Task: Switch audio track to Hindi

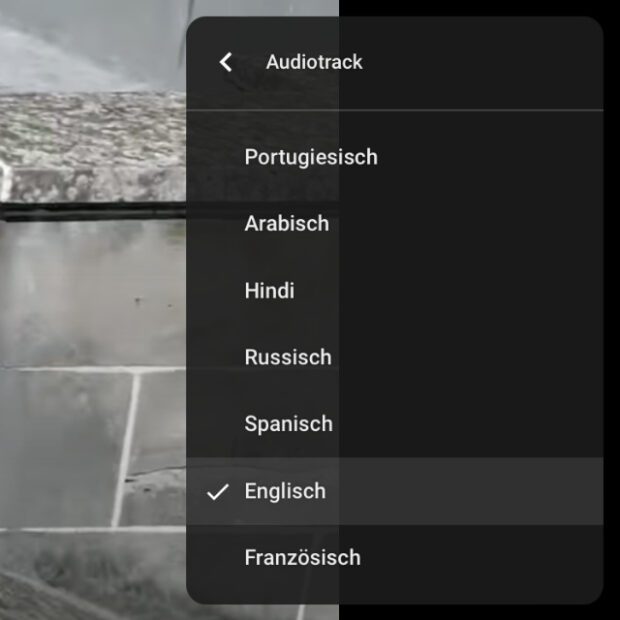Action: tap(395, 290)
